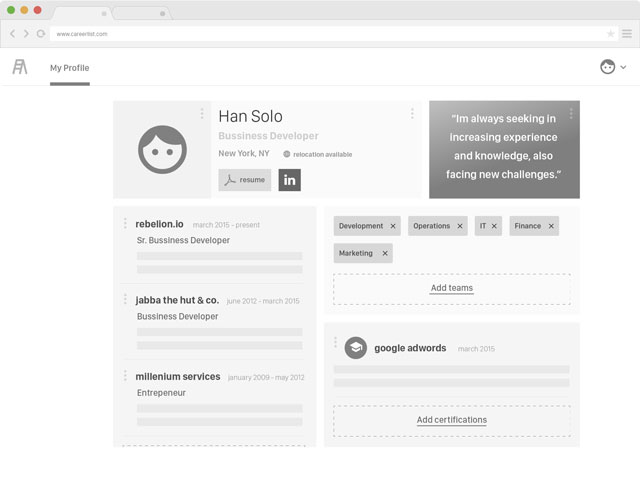The width and height of the screenshot is (640, 480).
Task: Switch to the second browser tab
Action: (142, 13)
